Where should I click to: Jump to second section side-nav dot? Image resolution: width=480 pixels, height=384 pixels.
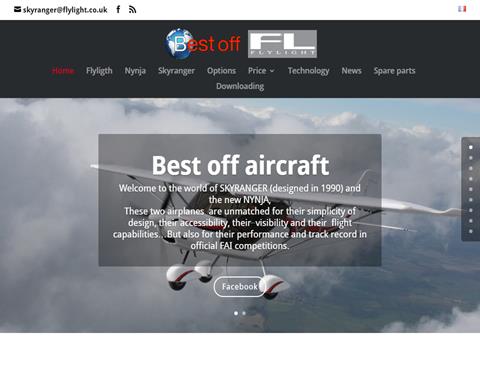click(x=471, y=158)
